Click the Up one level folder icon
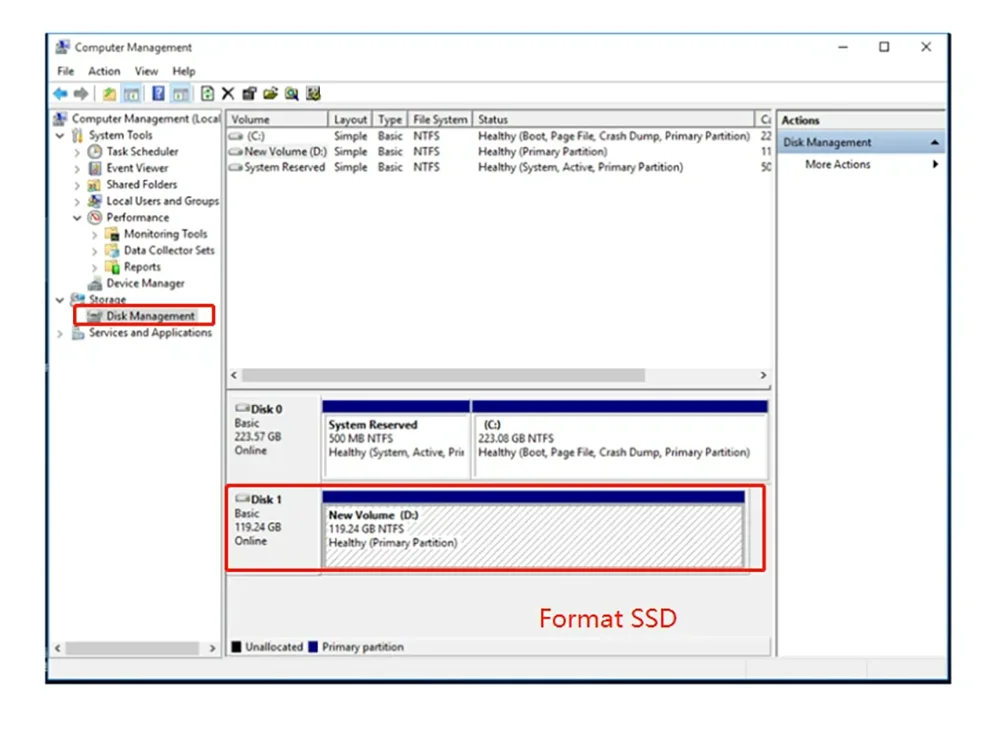The image size is (1000, 751). [x=109, y=94]
